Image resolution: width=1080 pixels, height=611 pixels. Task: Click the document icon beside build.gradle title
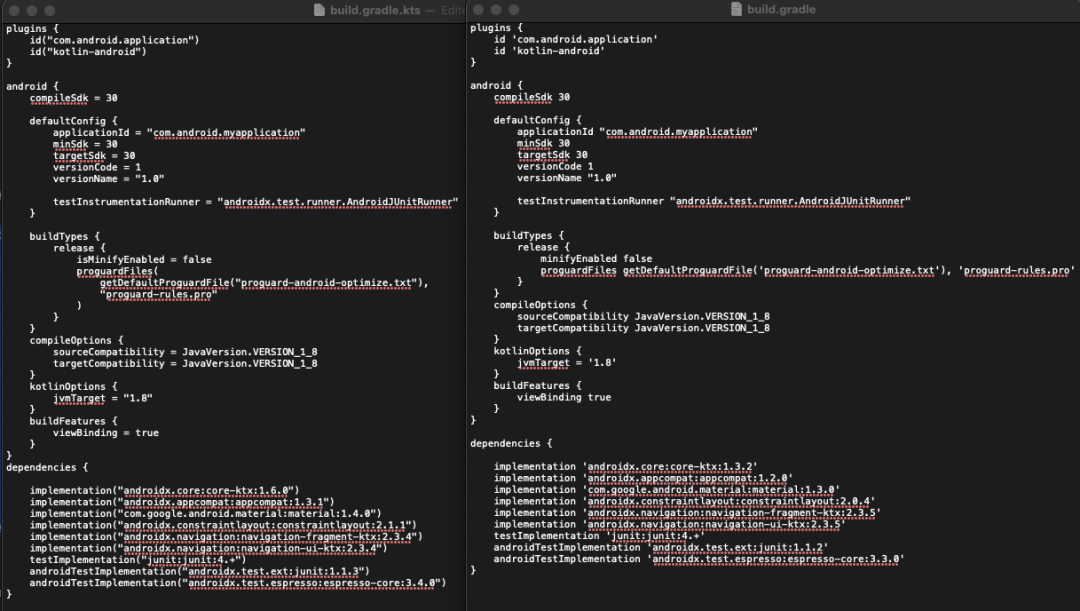(x=736, y=9)
